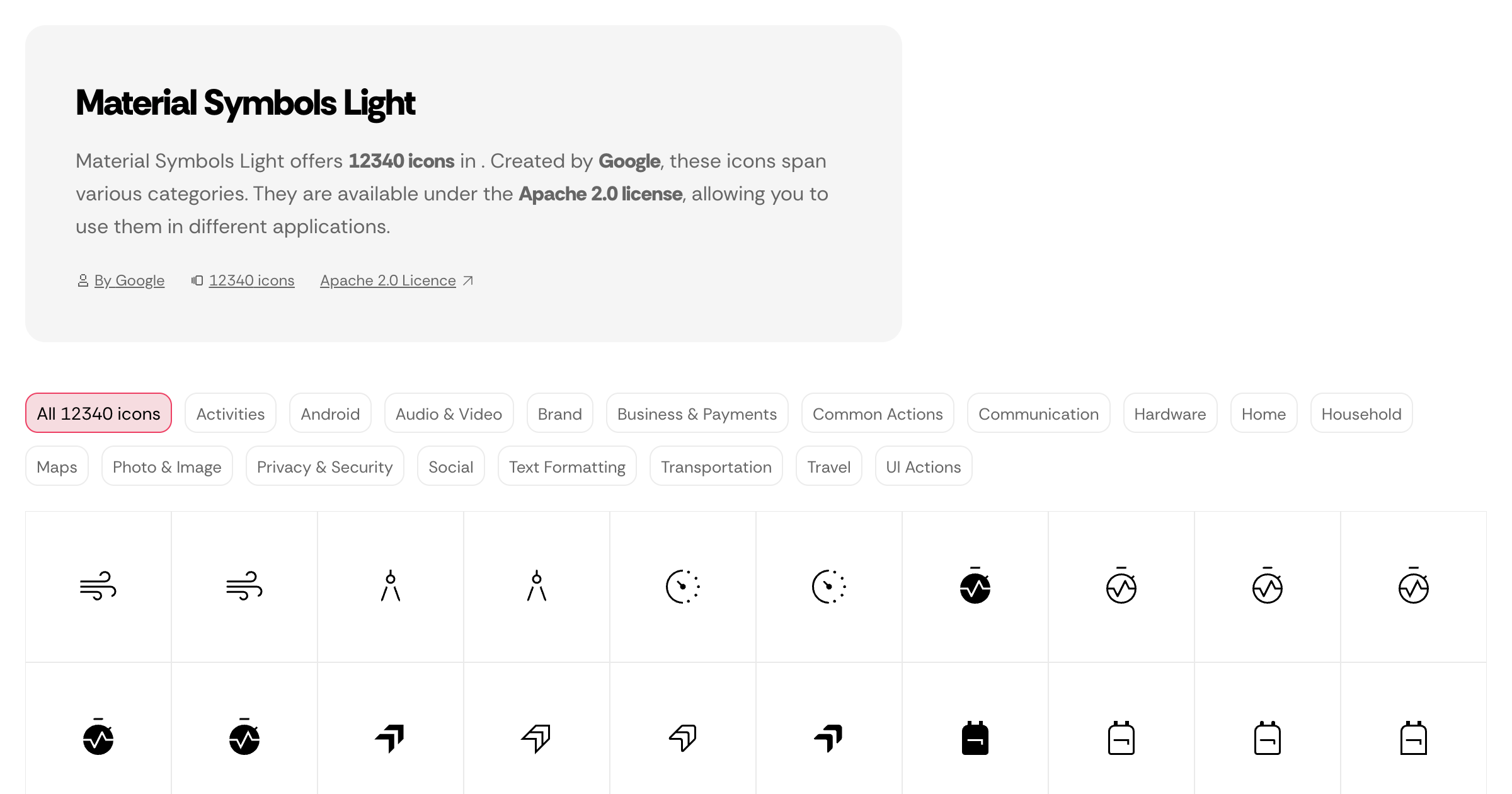Switch to the Maps category
The height and width of the screenshot is (794, 1512).
57,466
